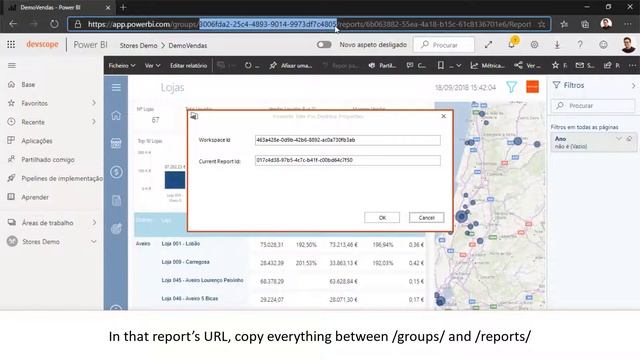This screenshot has height=360, width=640.
Task: Open Partilhado comigo in navigation
Action: click(48, 160)
